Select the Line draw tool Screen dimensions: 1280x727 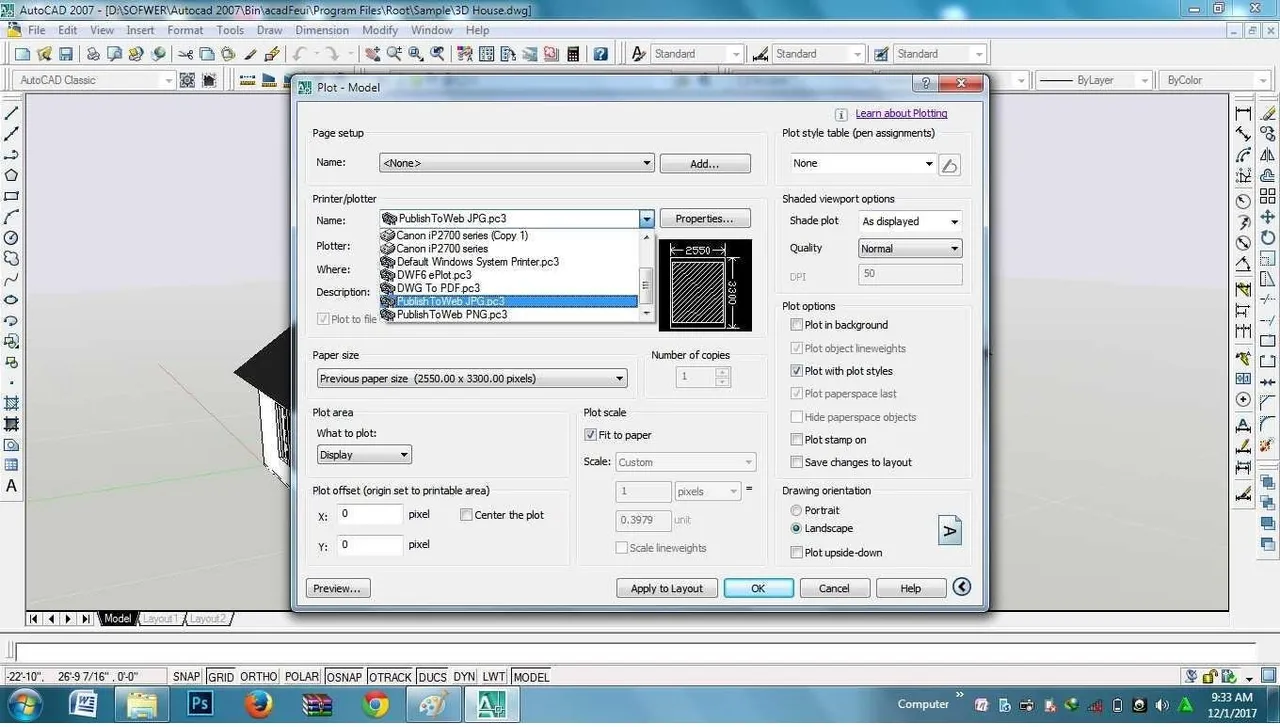[12, 113]
